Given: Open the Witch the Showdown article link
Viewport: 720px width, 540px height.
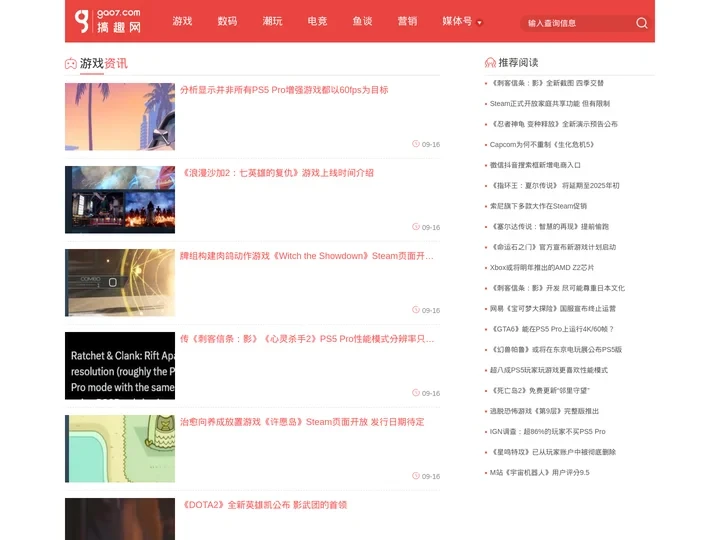Looking at the screenshot, I should [x=307, y=256].
